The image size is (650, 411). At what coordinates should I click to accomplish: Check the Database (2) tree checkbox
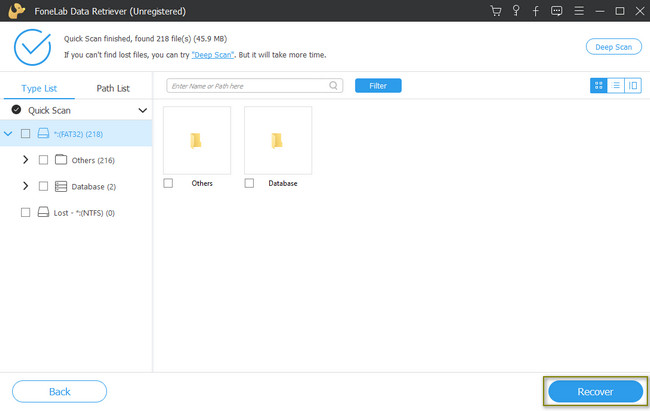tap(43, 186)
